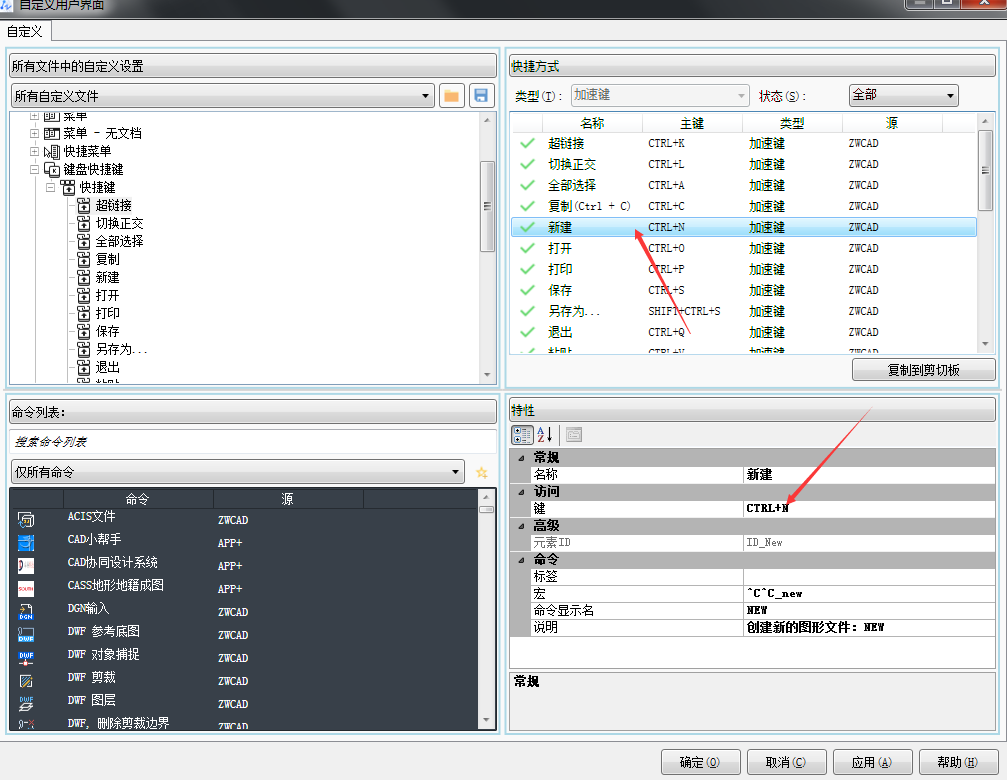
Task: Select DGN输入 command icon
Action: tap(26, 612)
